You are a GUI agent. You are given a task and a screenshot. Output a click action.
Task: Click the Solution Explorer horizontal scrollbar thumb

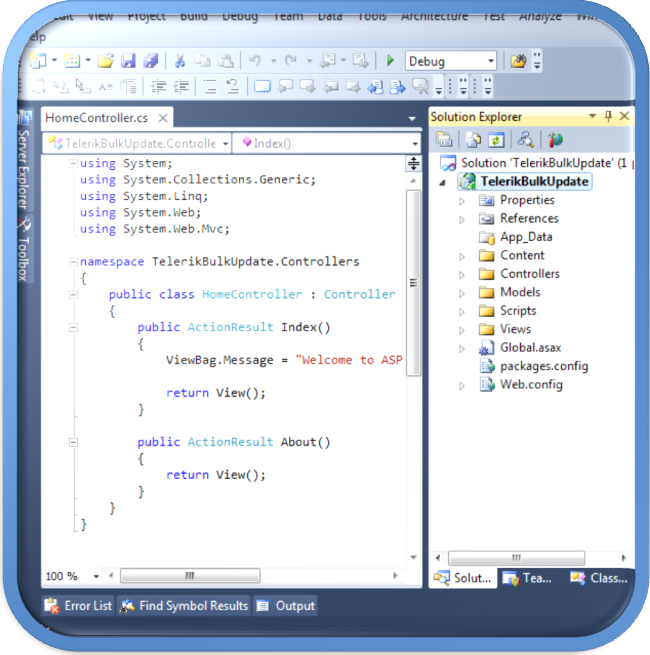coord(516,558)
